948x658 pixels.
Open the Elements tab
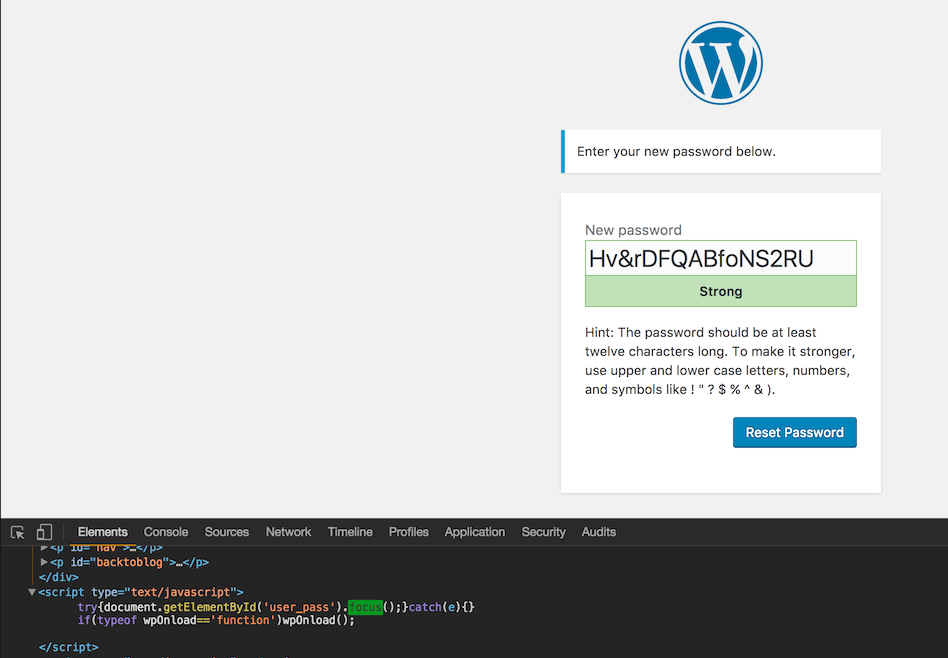coord(102,532)
